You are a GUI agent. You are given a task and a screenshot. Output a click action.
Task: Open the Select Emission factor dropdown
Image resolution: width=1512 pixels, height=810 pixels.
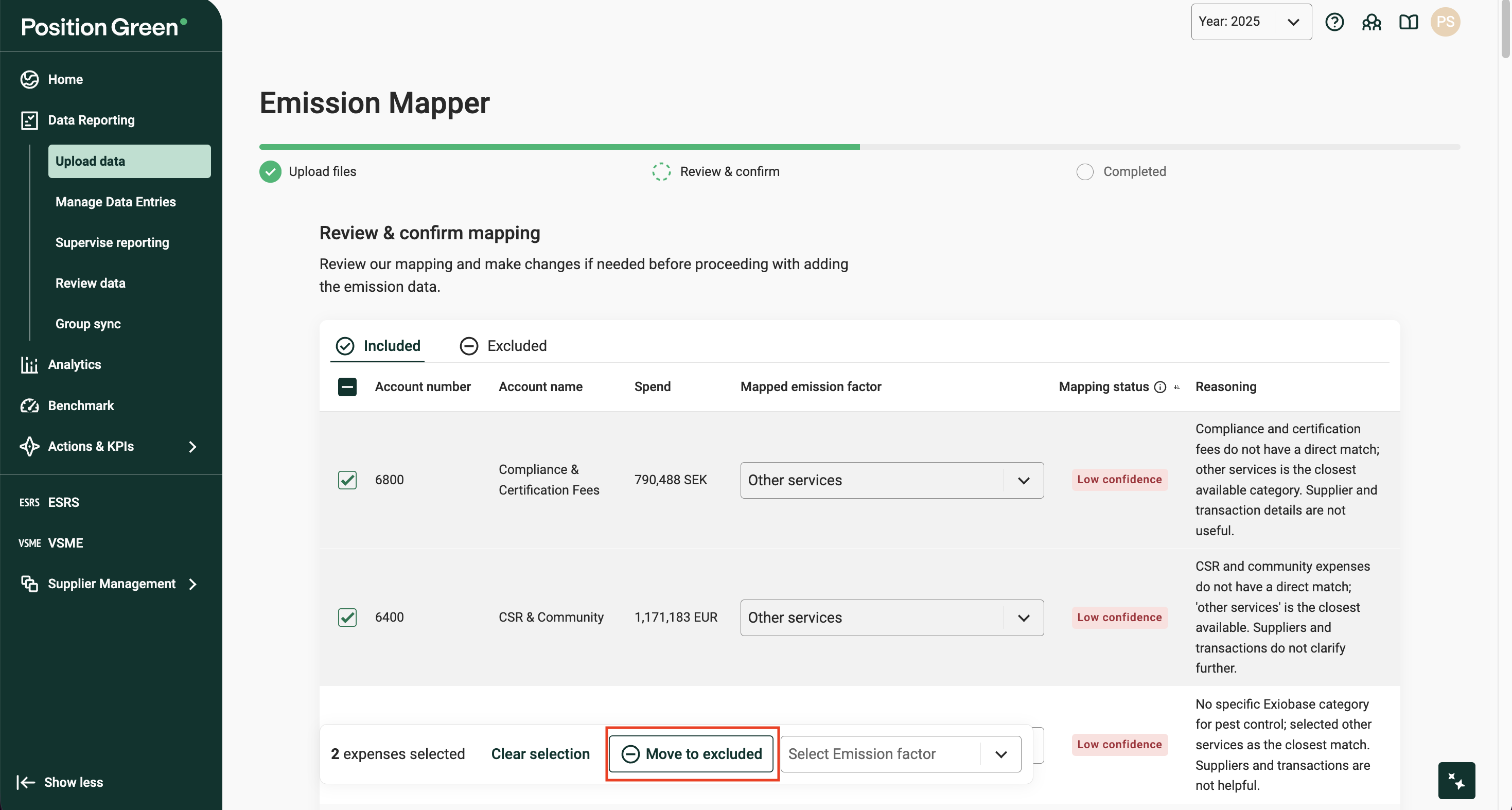[x=901, y=754]
